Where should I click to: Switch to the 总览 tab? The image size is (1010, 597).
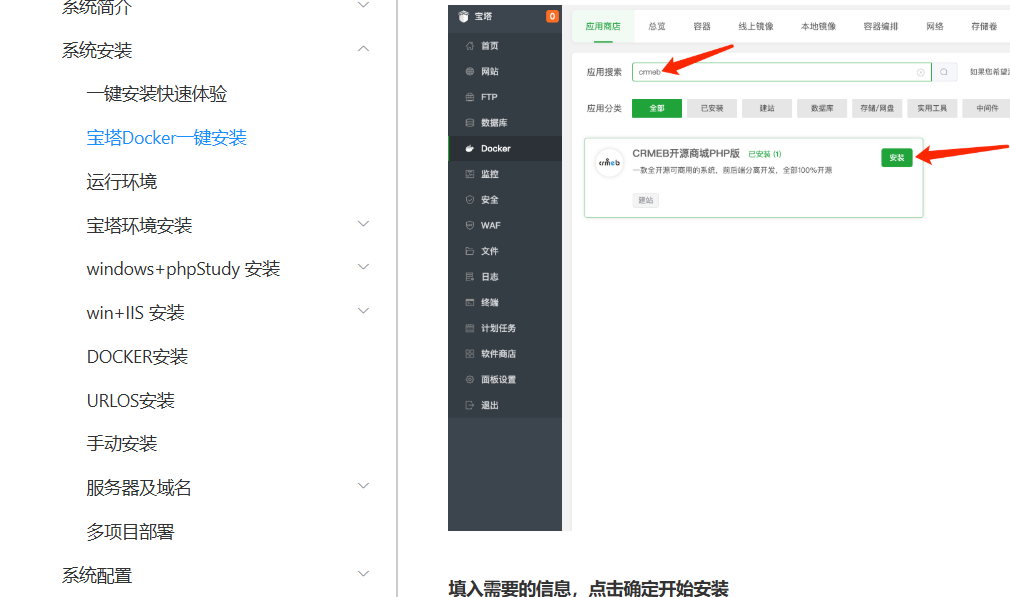coord(657,26)
